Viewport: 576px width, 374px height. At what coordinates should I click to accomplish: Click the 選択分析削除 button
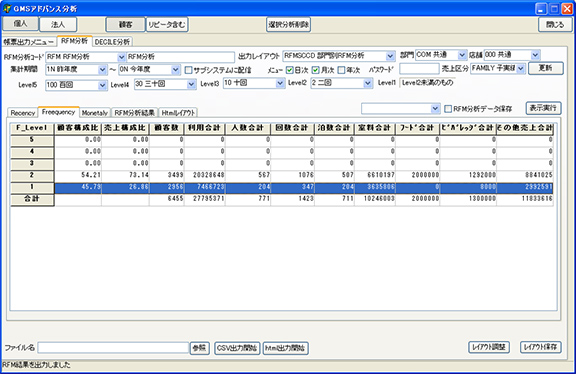coord(288,25)
